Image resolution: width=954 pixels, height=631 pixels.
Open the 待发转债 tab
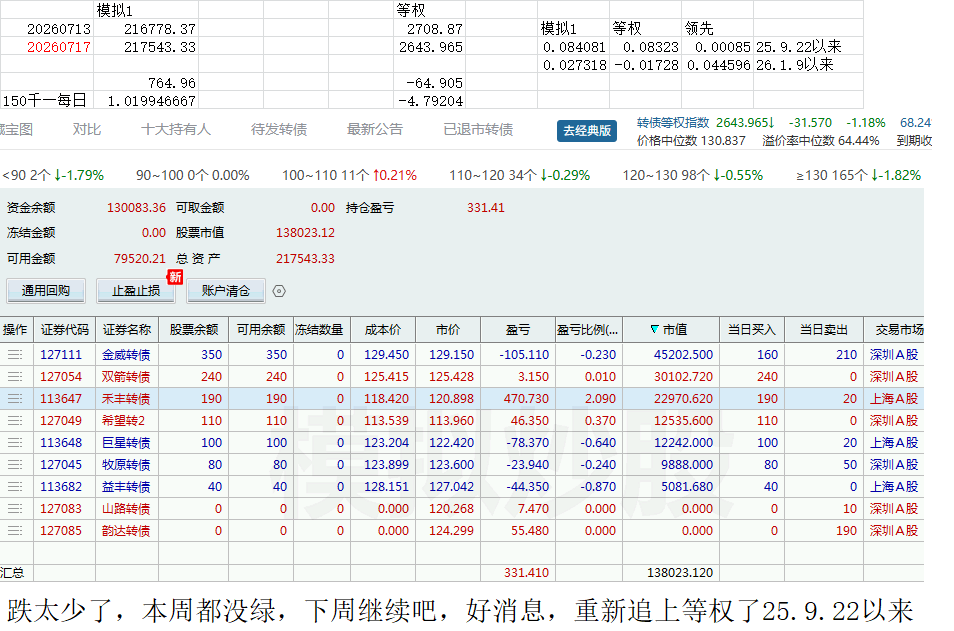[x=279, y=129]
